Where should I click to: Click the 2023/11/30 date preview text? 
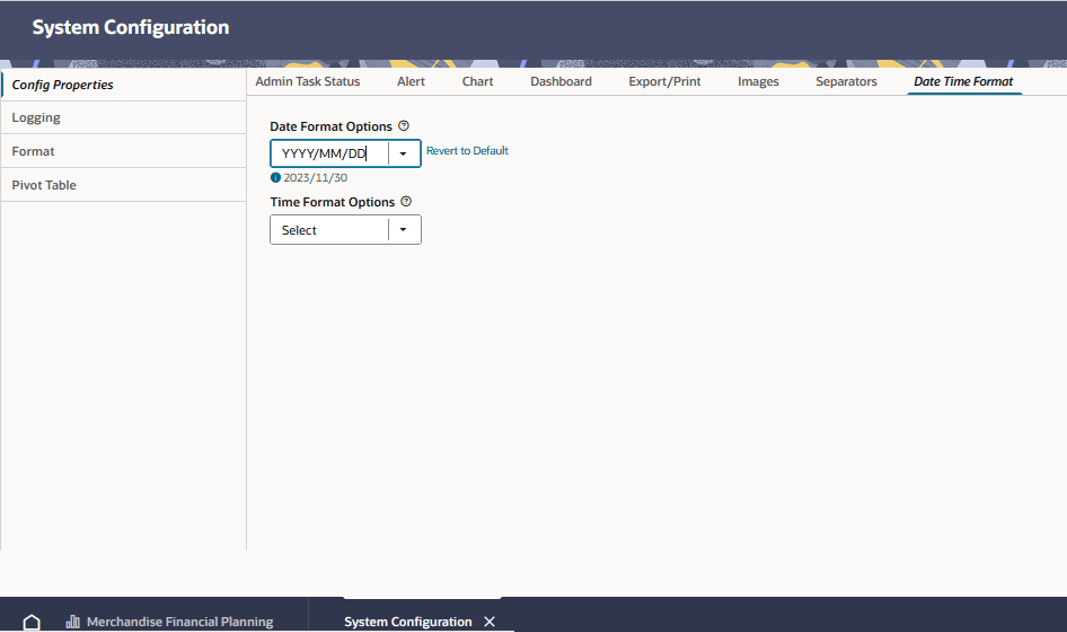pos(315,178)
